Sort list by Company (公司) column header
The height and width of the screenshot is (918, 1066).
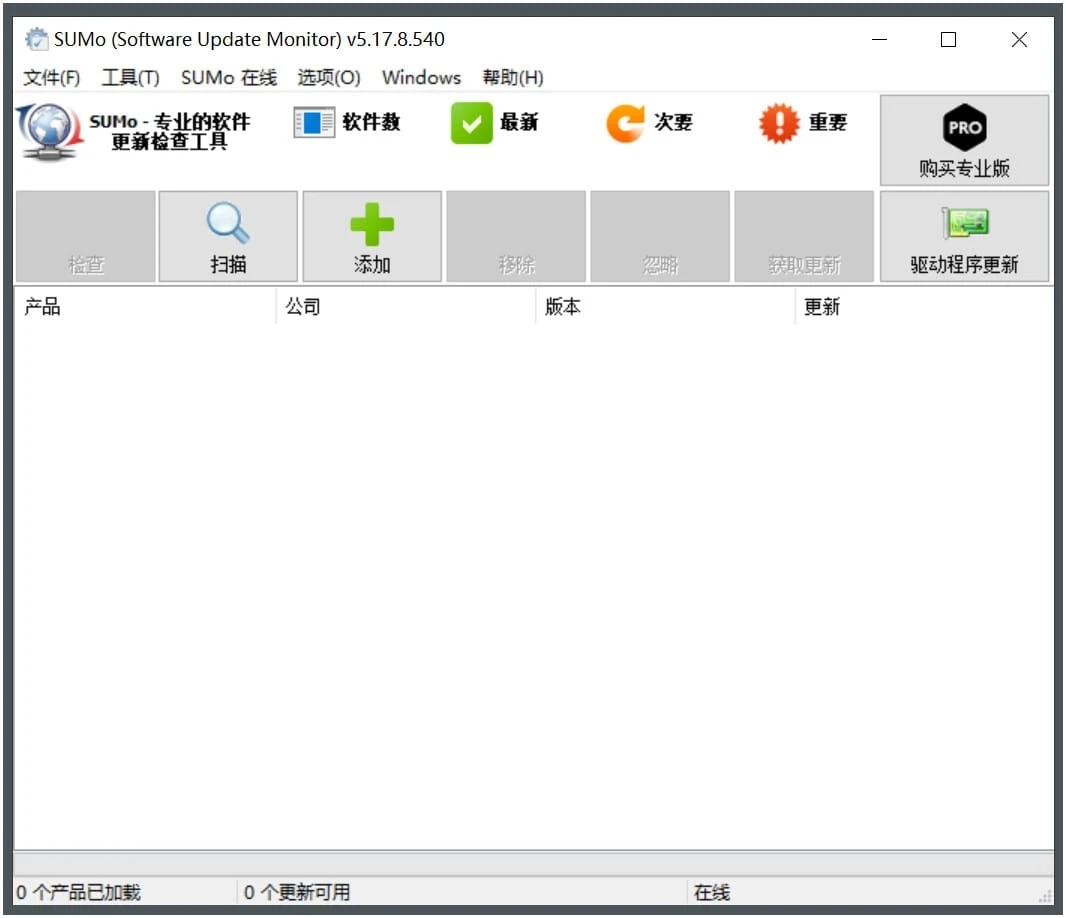[x=405, y=307]
